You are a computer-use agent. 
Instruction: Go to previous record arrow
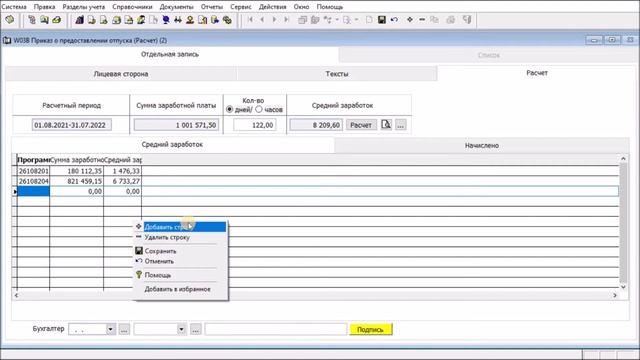tap(262, 20)
